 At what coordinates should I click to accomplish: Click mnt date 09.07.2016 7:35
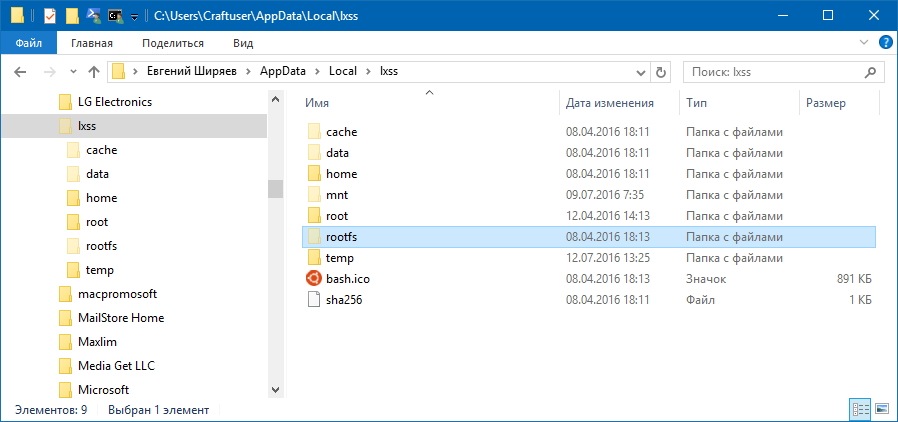tap(604, 195)
